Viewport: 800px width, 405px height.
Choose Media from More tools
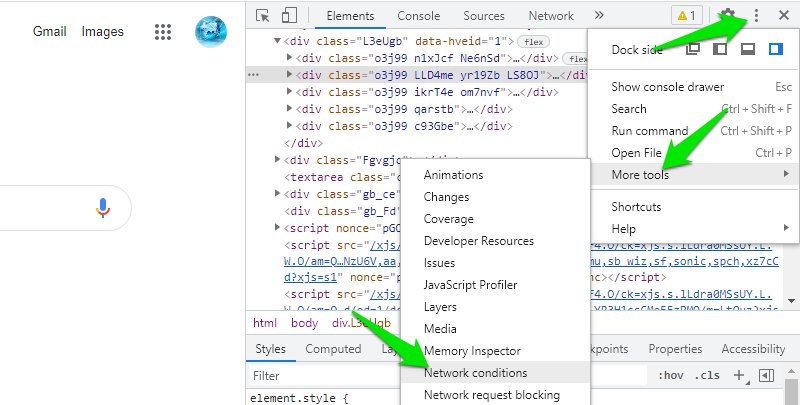(x=495, y=328)
